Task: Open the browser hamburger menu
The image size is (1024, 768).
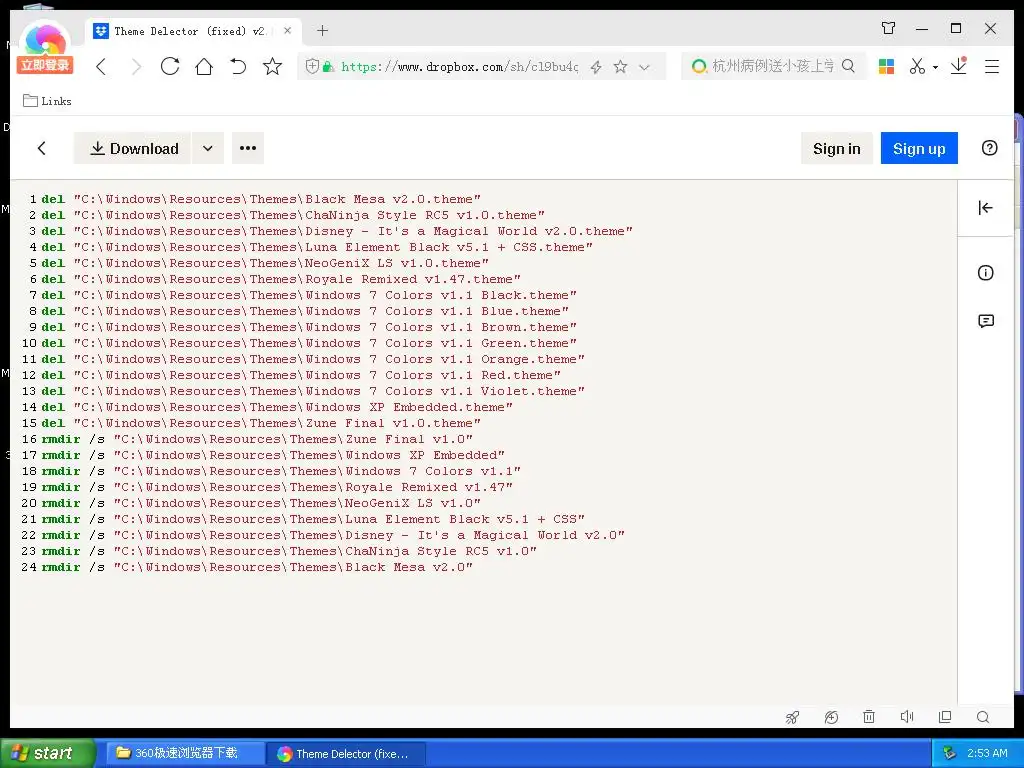Action: (992, 66)
